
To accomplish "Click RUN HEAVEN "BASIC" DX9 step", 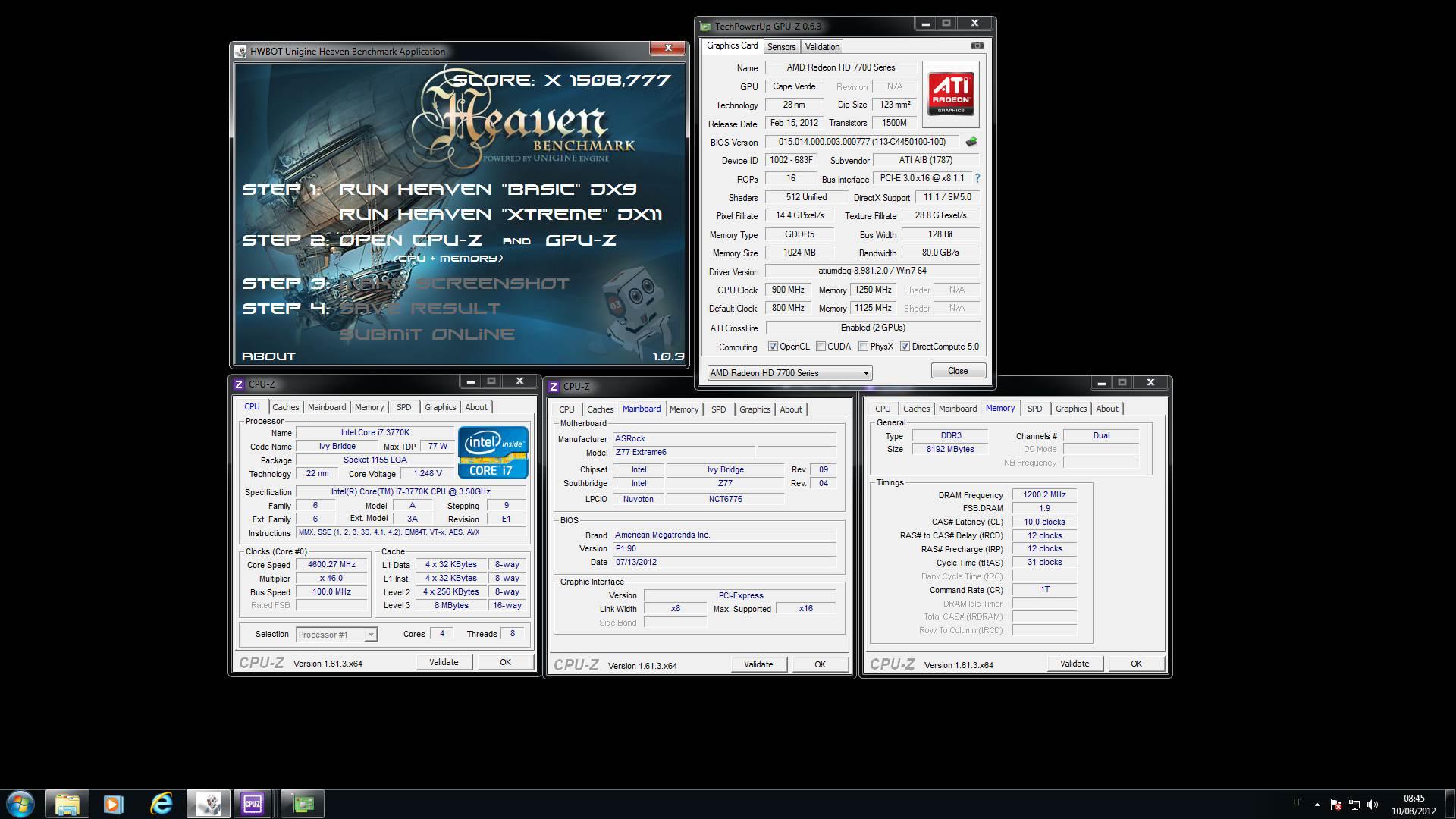I will click(488, 190).
